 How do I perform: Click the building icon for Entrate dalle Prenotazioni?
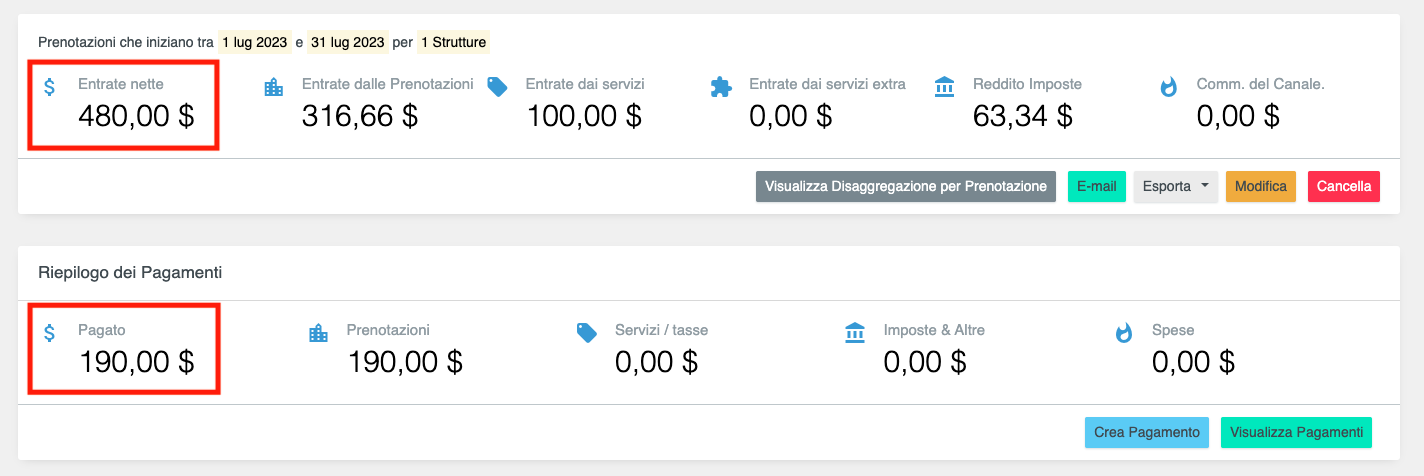tap(273, 87)
